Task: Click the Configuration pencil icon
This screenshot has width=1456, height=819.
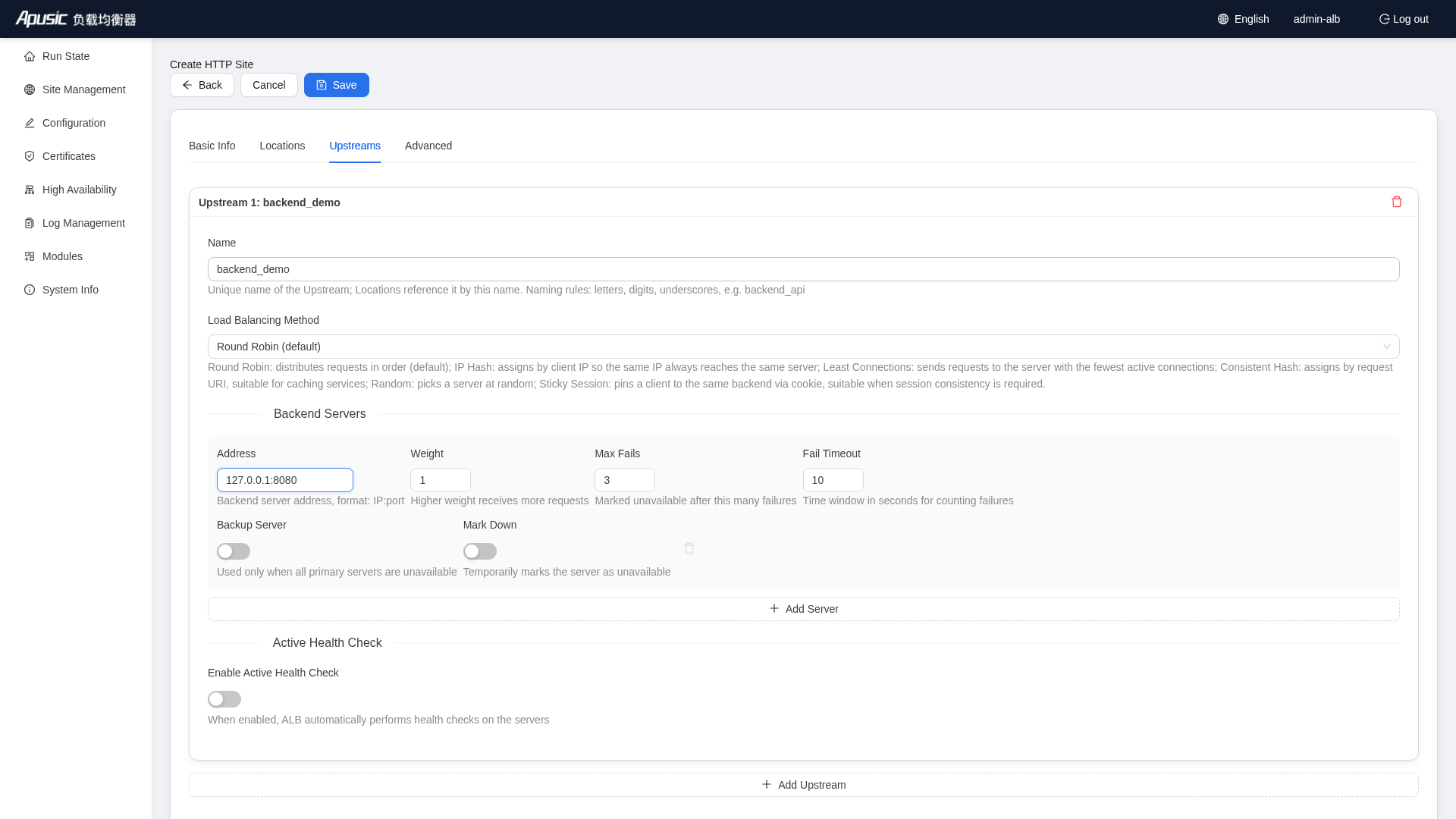Action: 30,123
